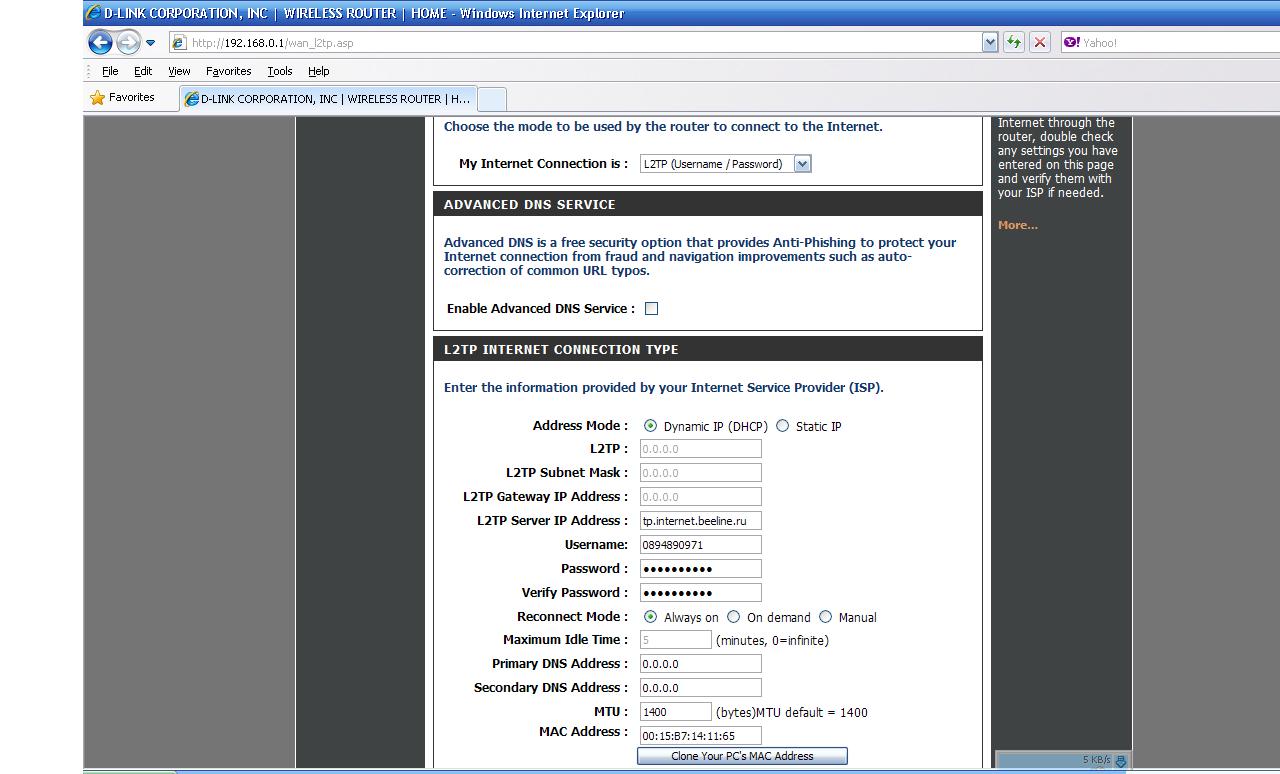Open the Edit menu
The height and width of the screenshot is (774, 1280).
(143, 71)
